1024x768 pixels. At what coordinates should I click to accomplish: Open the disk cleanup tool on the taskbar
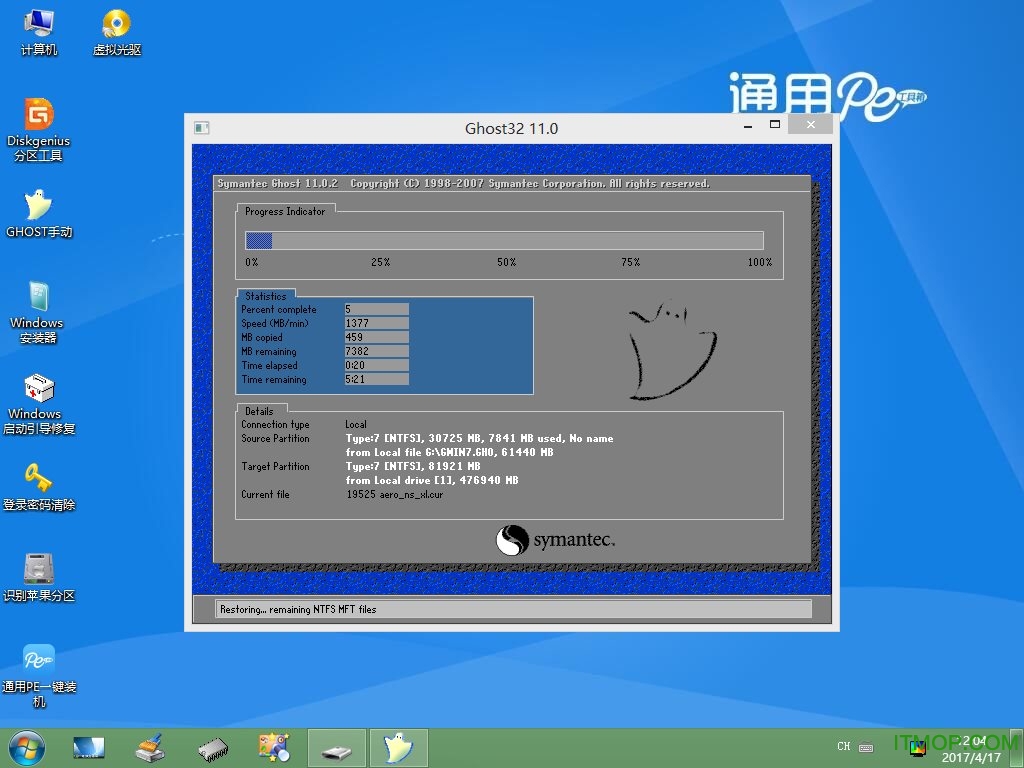pyautogui.click(x=150, y=747)
